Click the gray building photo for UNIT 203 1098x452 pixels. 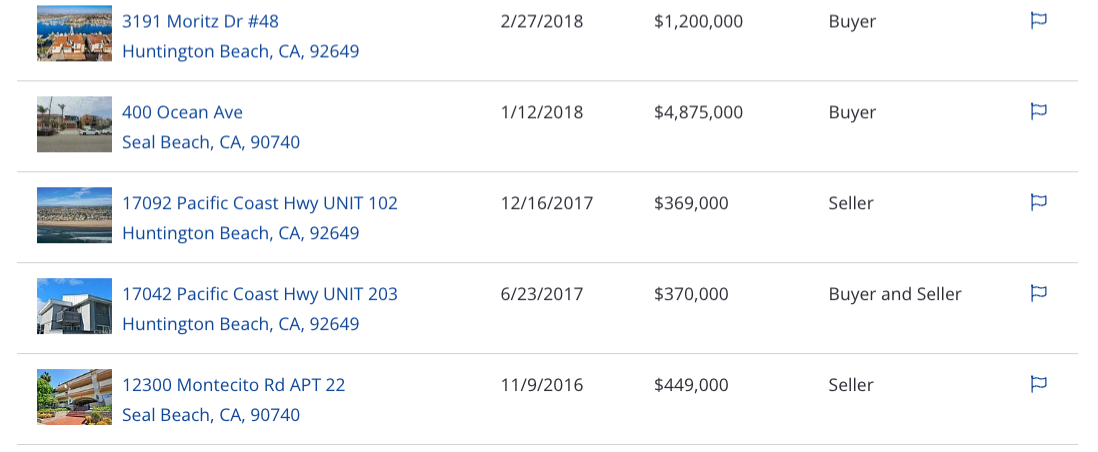coord(74,306)
